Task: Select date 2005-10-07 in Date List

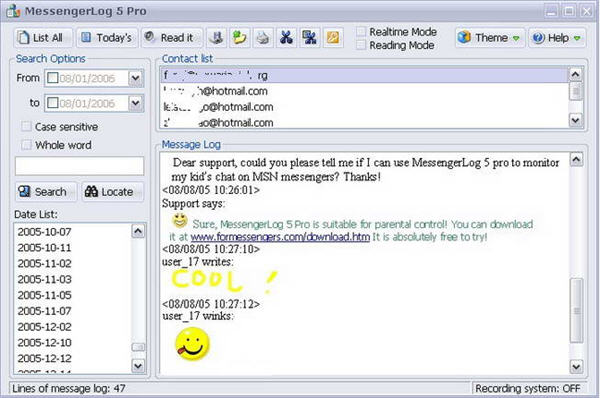Action: pos(44,232)
